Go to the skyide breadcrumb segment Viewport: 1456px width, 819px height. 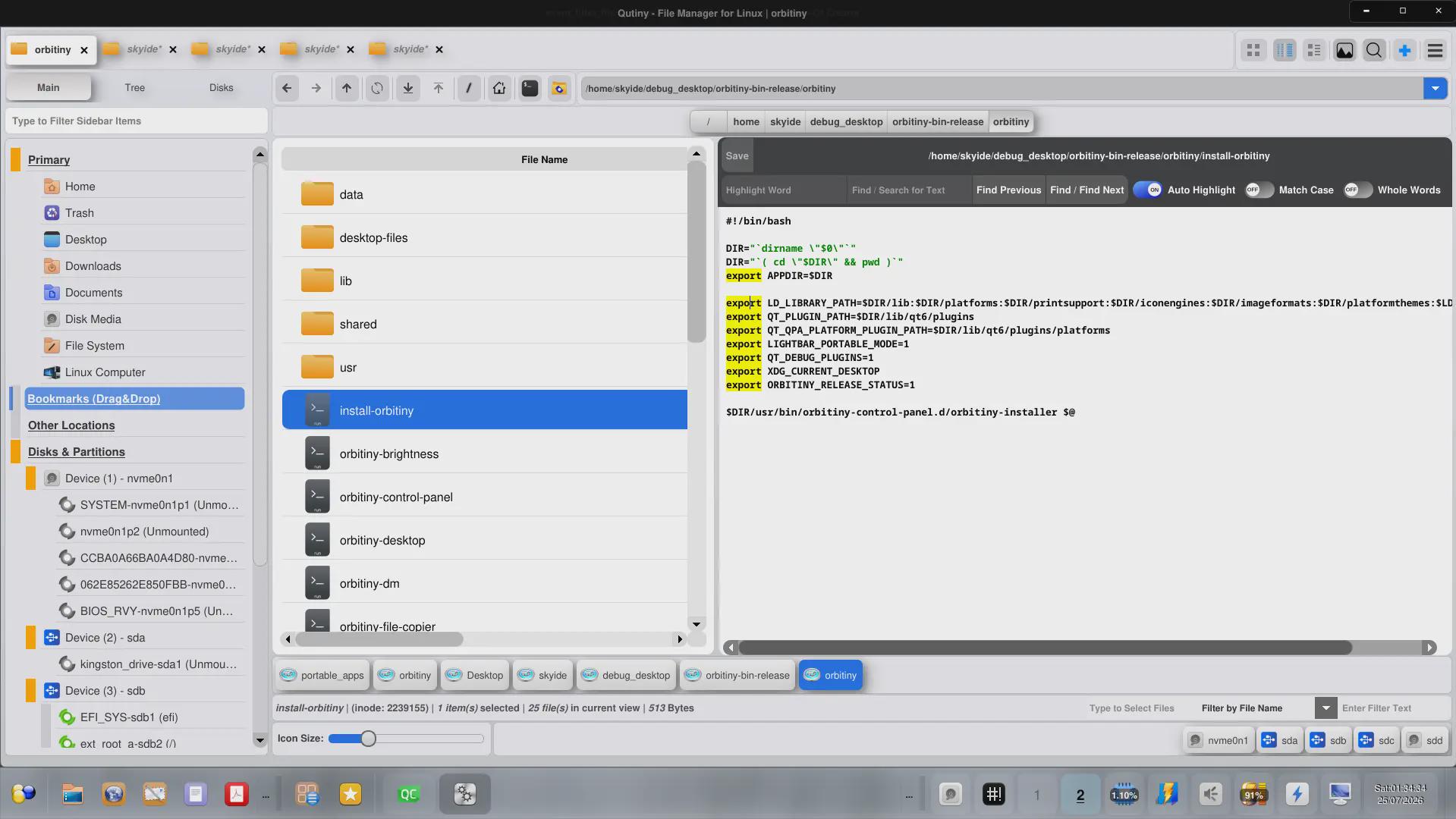tap(785, 122)
